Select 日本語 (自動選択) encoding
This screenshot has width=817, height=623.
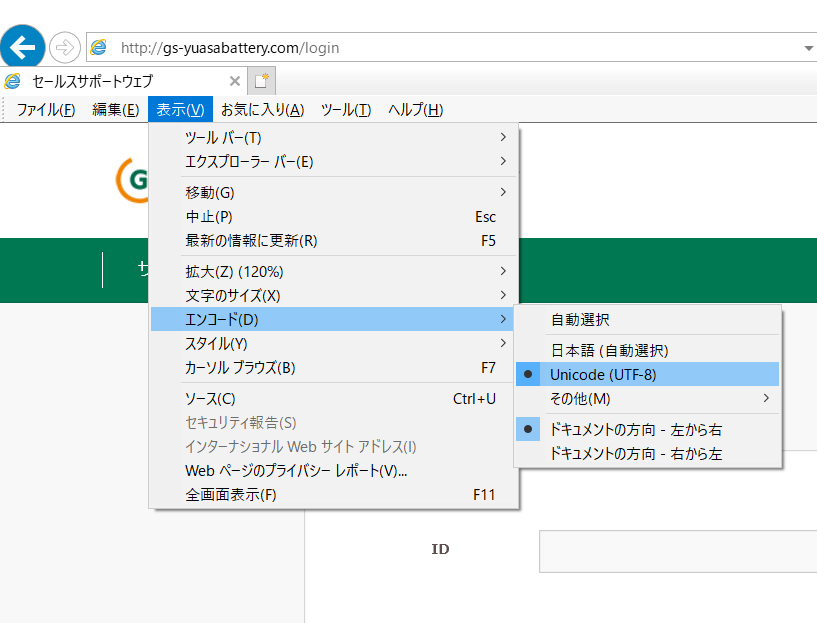(648, 351)
